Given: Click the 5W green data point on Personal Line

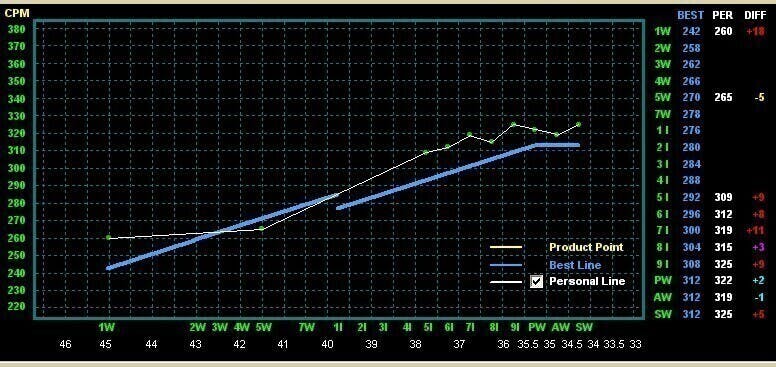Looking at the screenshot, I should pyautogui.click(x=262, y=229).
